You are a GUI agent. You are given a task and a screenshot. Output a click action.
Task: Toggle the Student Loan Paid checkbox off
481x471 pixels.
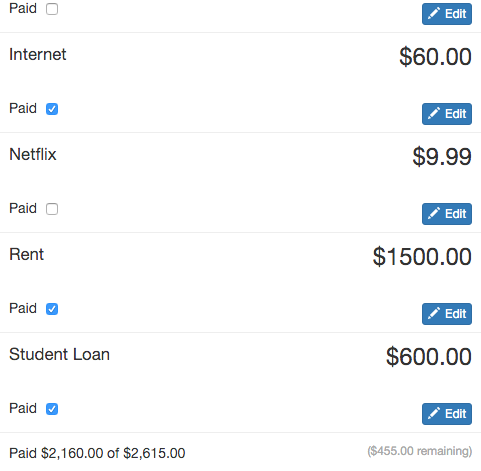52,409
